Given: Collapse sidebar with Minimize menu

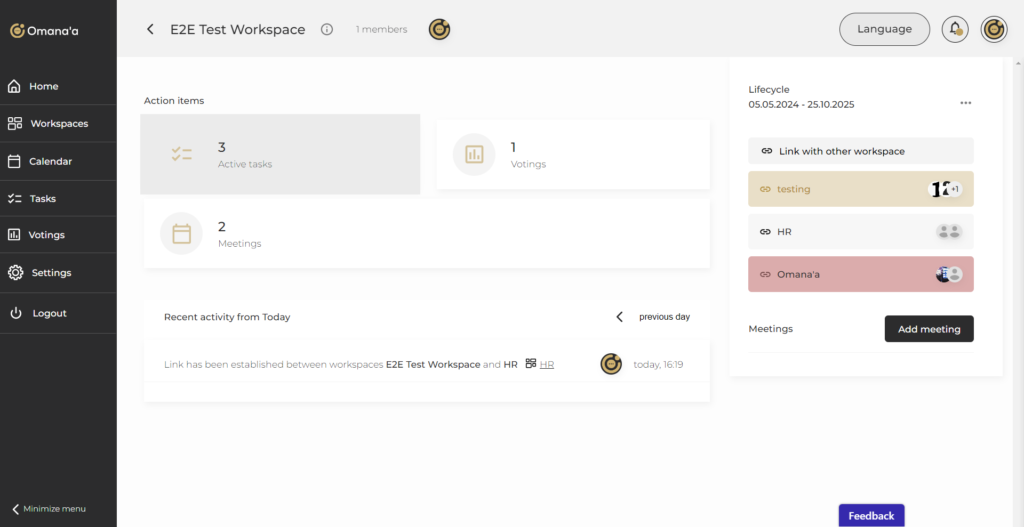Looking at the screenshot, I should coord(49,509).
